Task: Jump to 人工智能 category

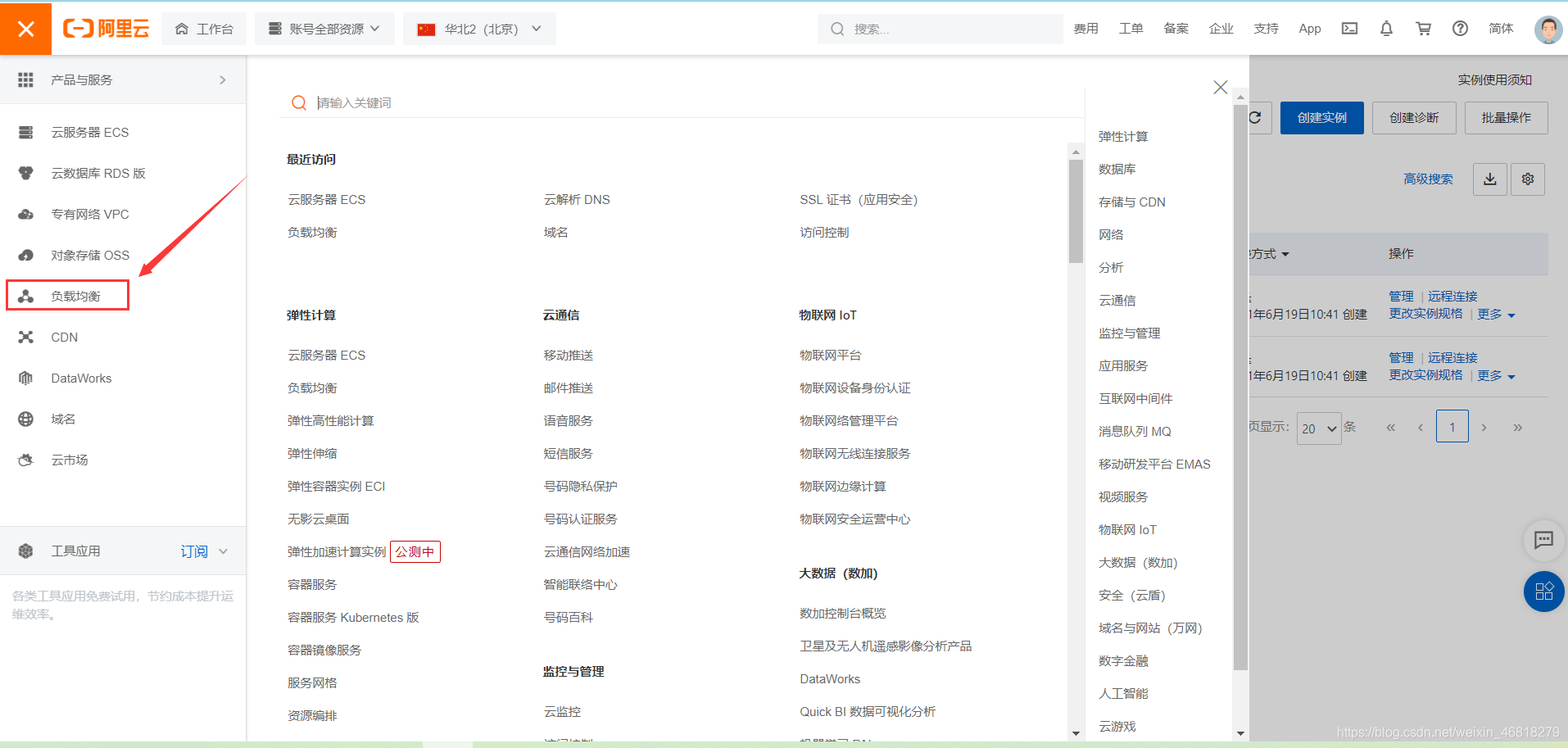Action: pos(1123,694)
